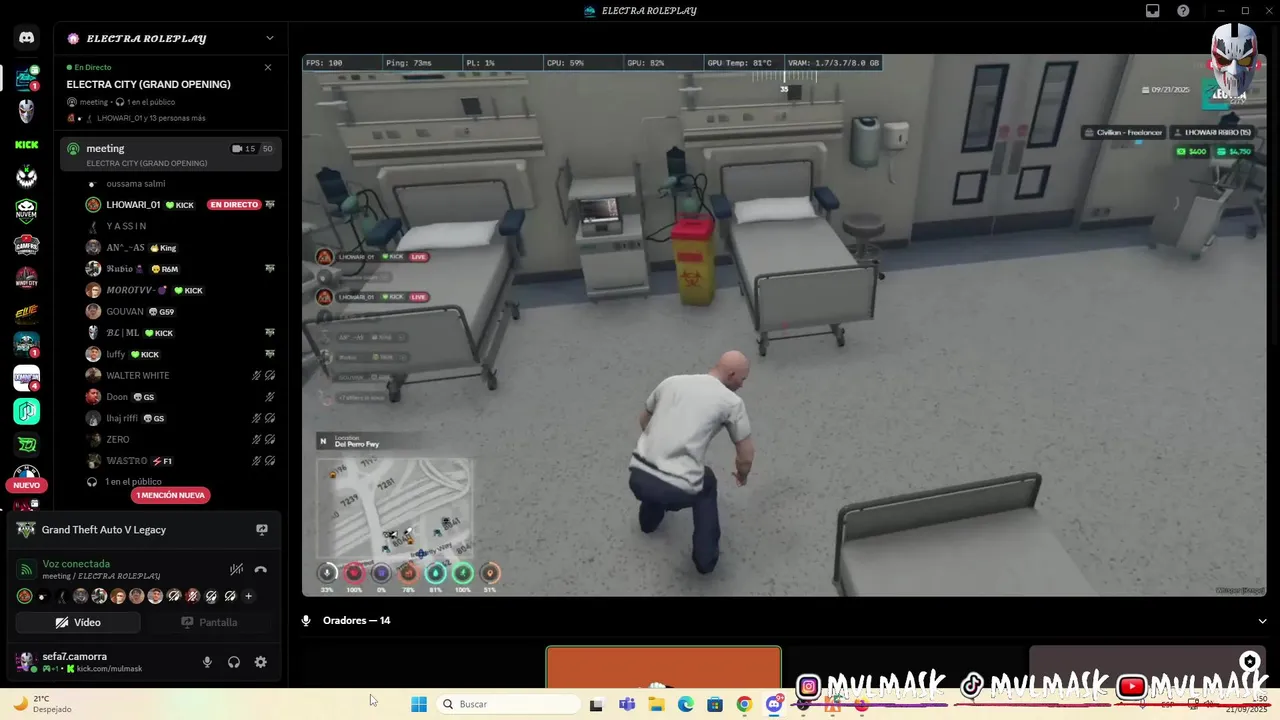Open Microsoft Teams from taskbar
This screenshot has height=720, width=1280.
point(627,704)
